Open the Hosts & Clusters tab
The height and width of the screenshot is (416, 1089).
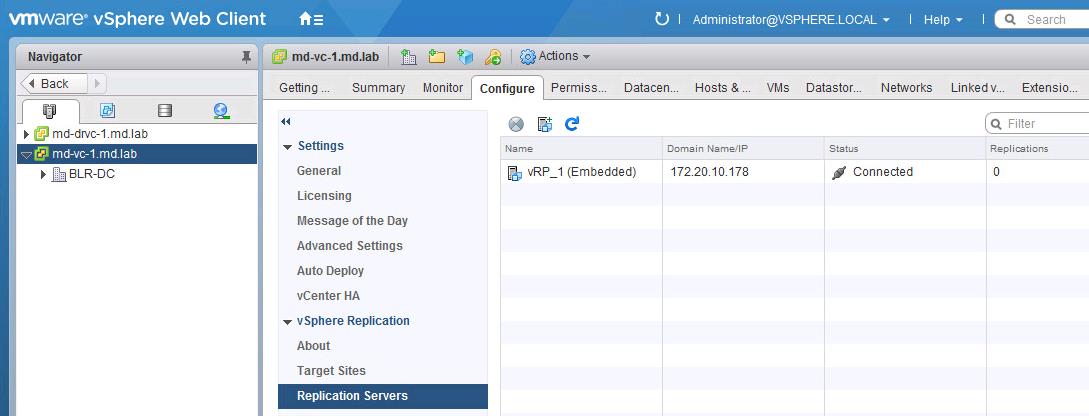coord(723,88)
